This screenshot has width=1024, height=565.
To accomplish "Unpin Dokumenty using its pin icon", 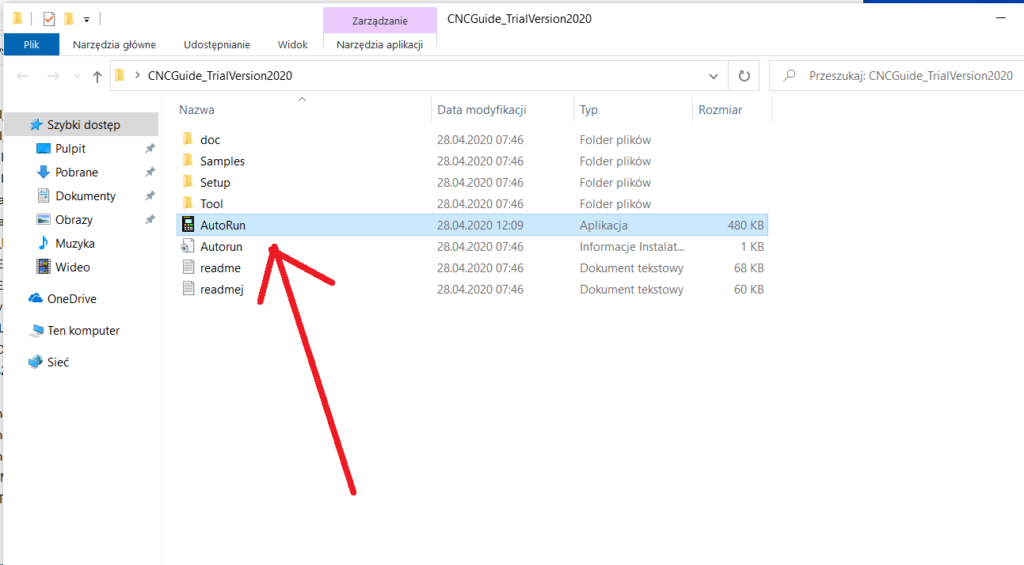I will (x=150, y=195).
